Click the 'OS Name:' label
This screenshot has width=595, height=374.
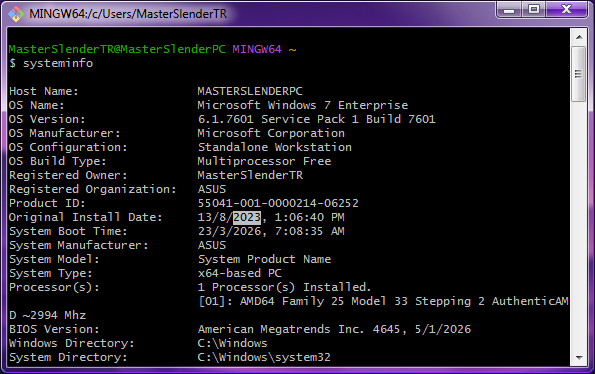[x=36, y=105]
